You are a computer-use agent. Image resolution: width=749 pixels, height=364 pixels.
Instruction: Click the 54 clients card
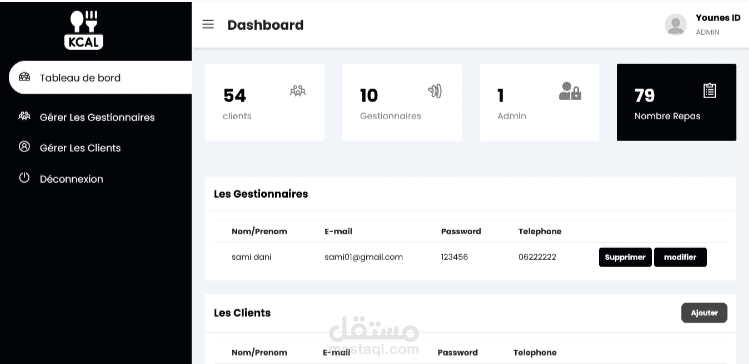tap(265, 103)
